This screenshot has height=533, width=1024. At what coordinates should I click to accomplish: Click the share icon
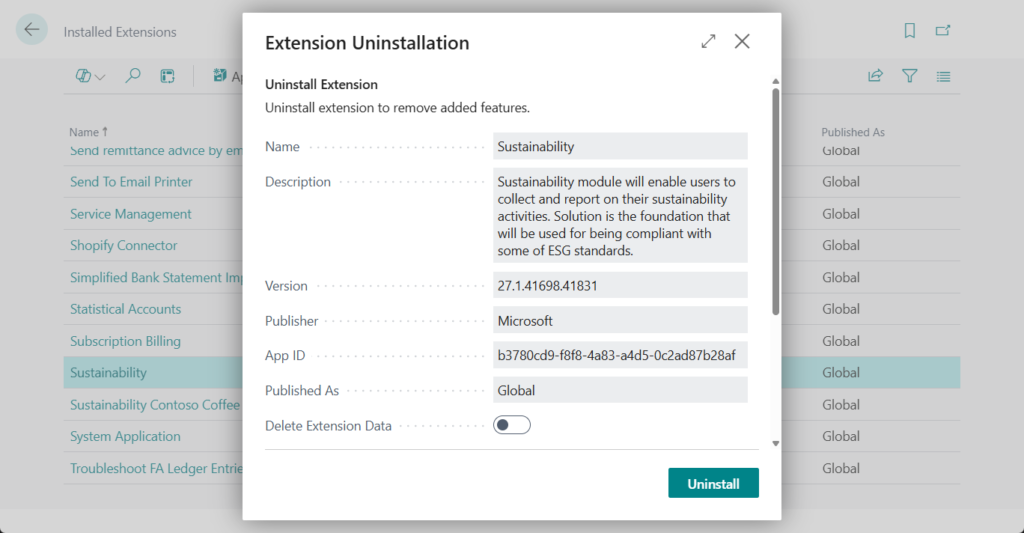[875, 76]
